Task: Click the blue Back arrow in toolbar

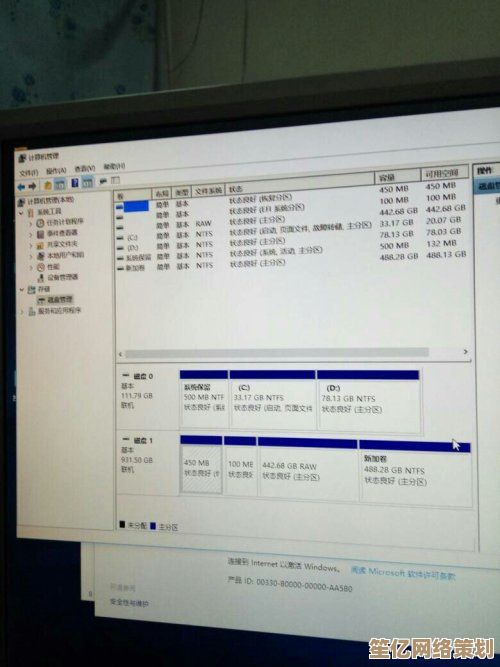Action: pyautogui.click(x=21, y=187)
